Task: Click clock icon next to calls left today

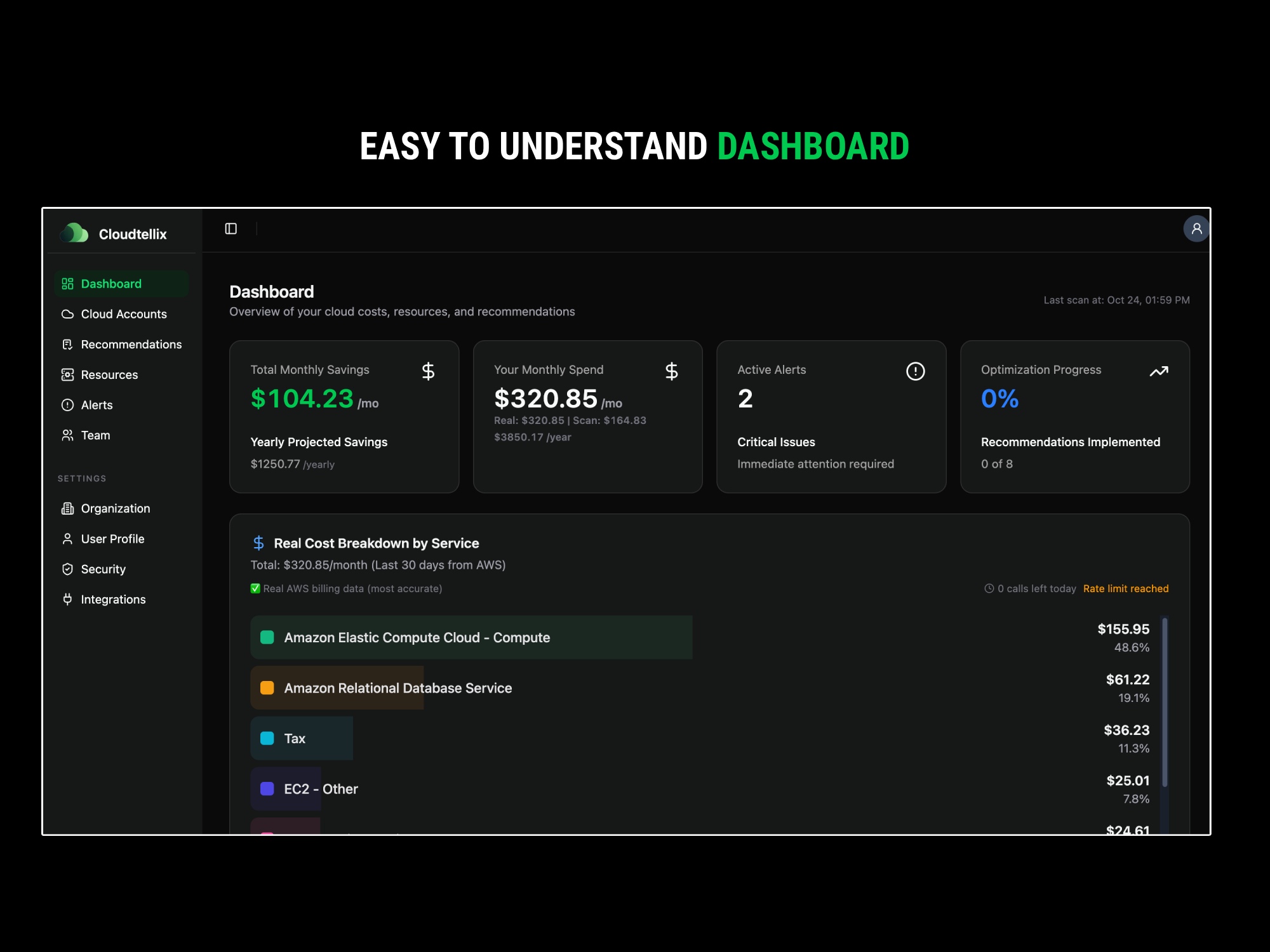Action: 989,588
